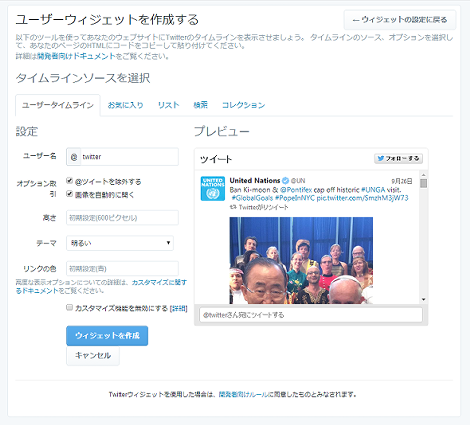Image resolution: width=470 pixels, height=425 pixels.
Task: Click the キャンセル button
Action: [x=93, y=356]
